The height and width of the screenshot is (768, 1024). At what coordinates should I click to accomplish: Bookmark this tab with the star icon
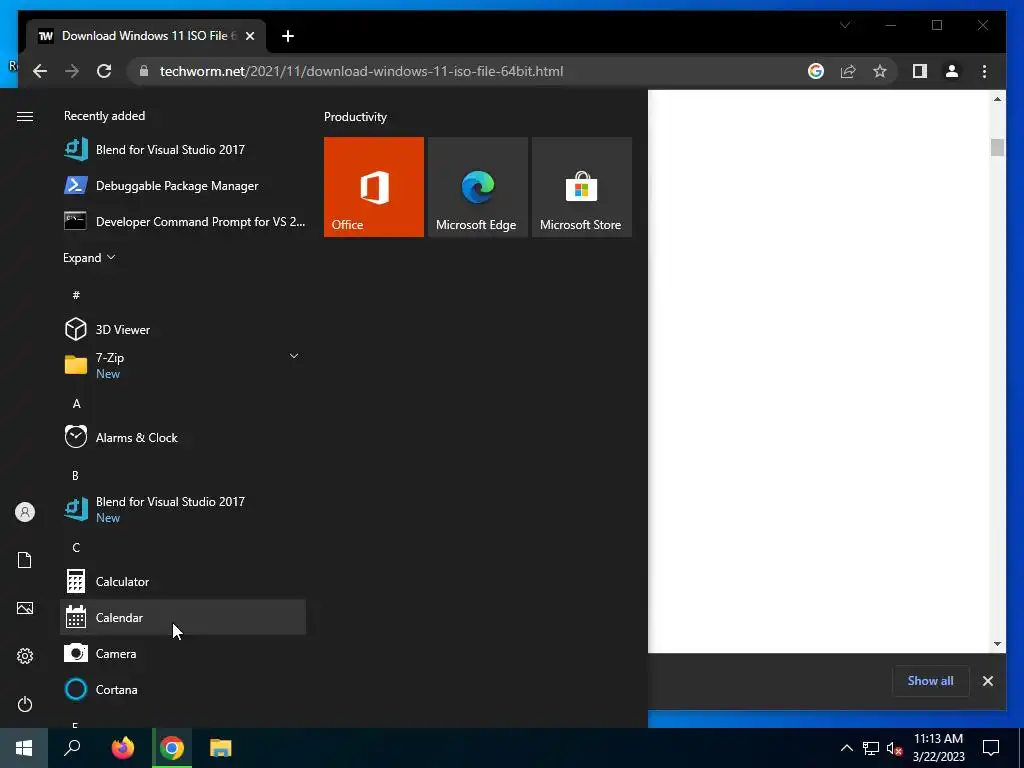[880, 71]
